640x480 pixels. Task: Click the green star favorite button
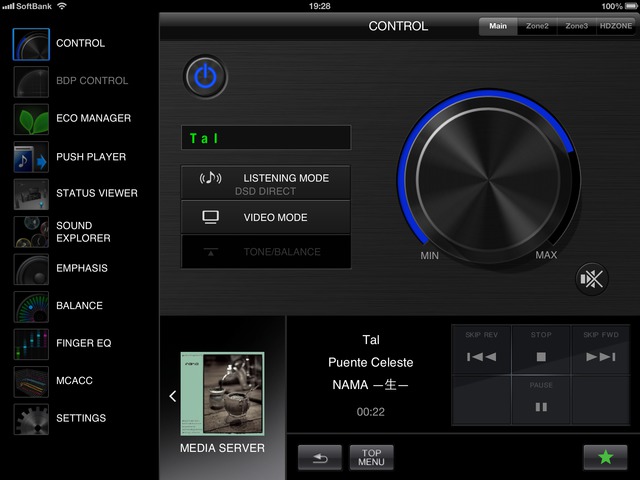(605, 457)
